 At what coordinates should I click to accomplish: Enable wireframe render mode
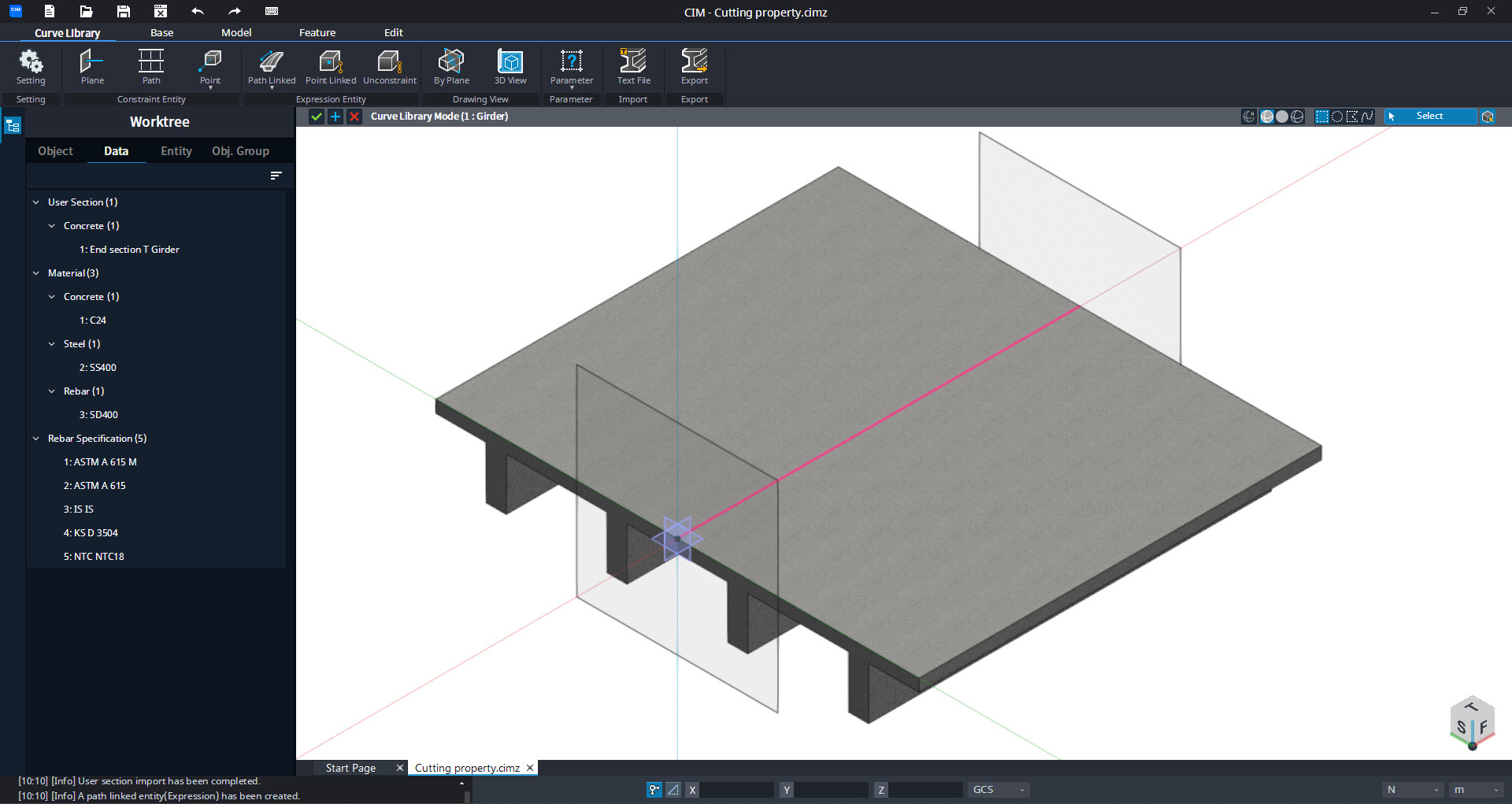click(x=1297, y=117)
